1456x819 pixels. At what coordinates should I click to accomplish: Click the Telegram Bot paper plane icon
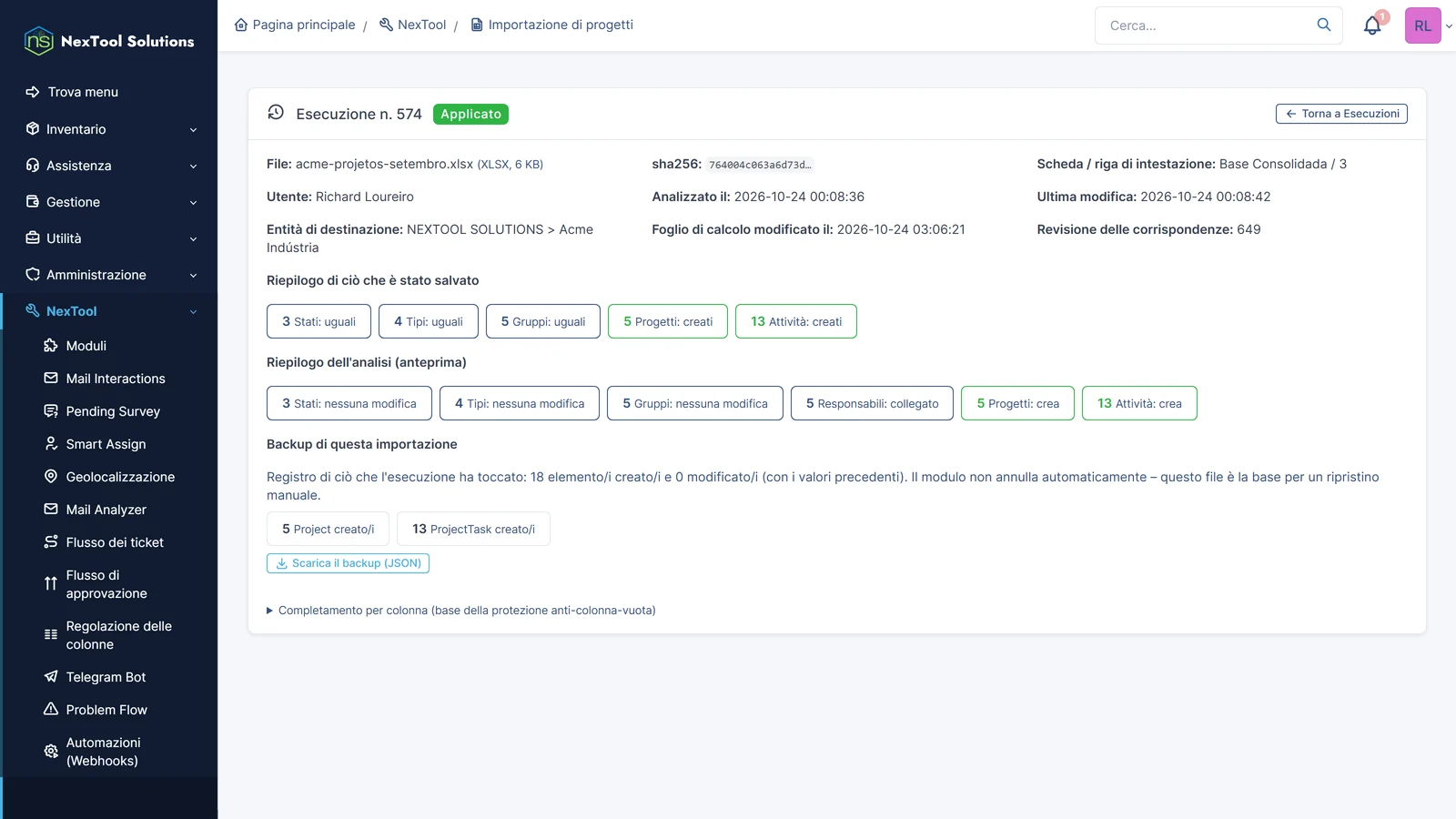pos(51,677)
